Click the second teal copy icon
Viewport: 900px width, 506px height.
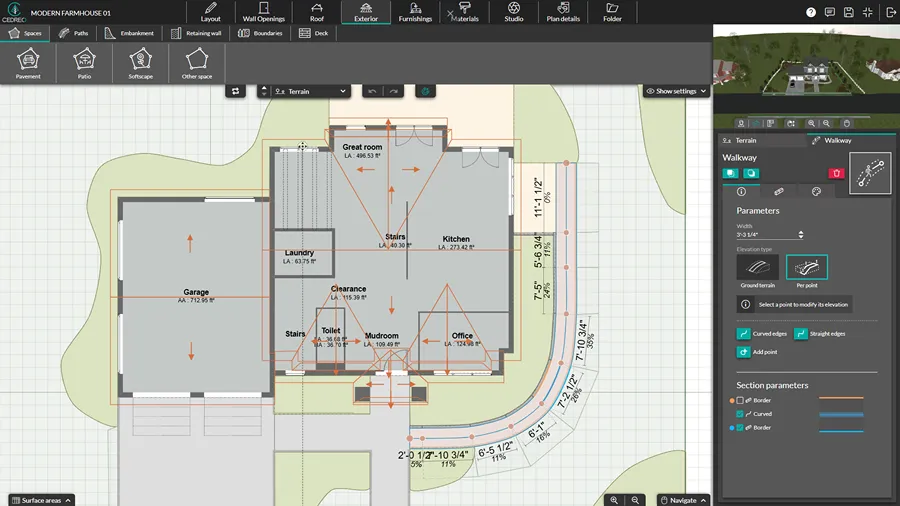tap(751, 173)
